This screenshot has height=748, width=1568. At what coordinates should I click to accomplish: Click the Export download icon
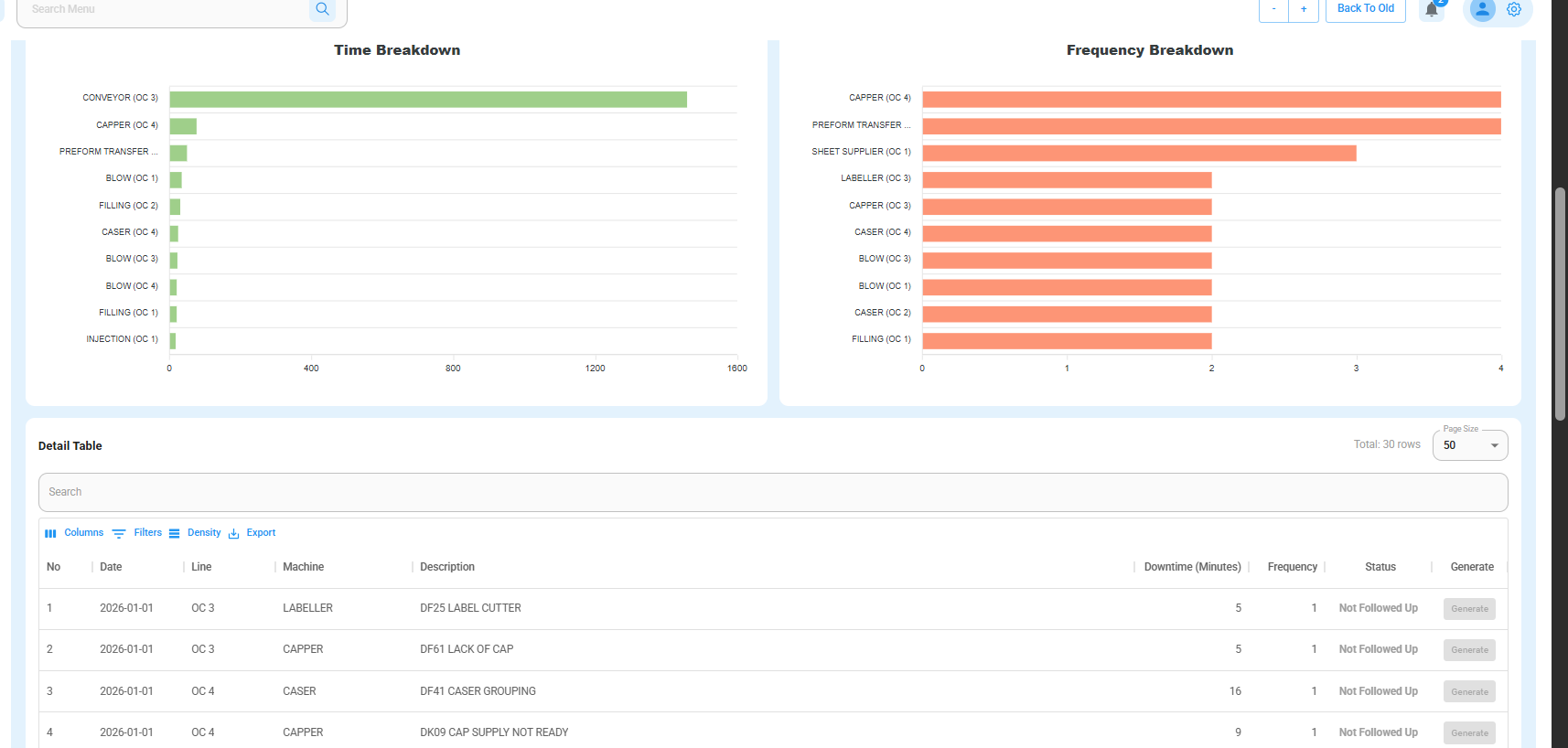tap(233, 533)
